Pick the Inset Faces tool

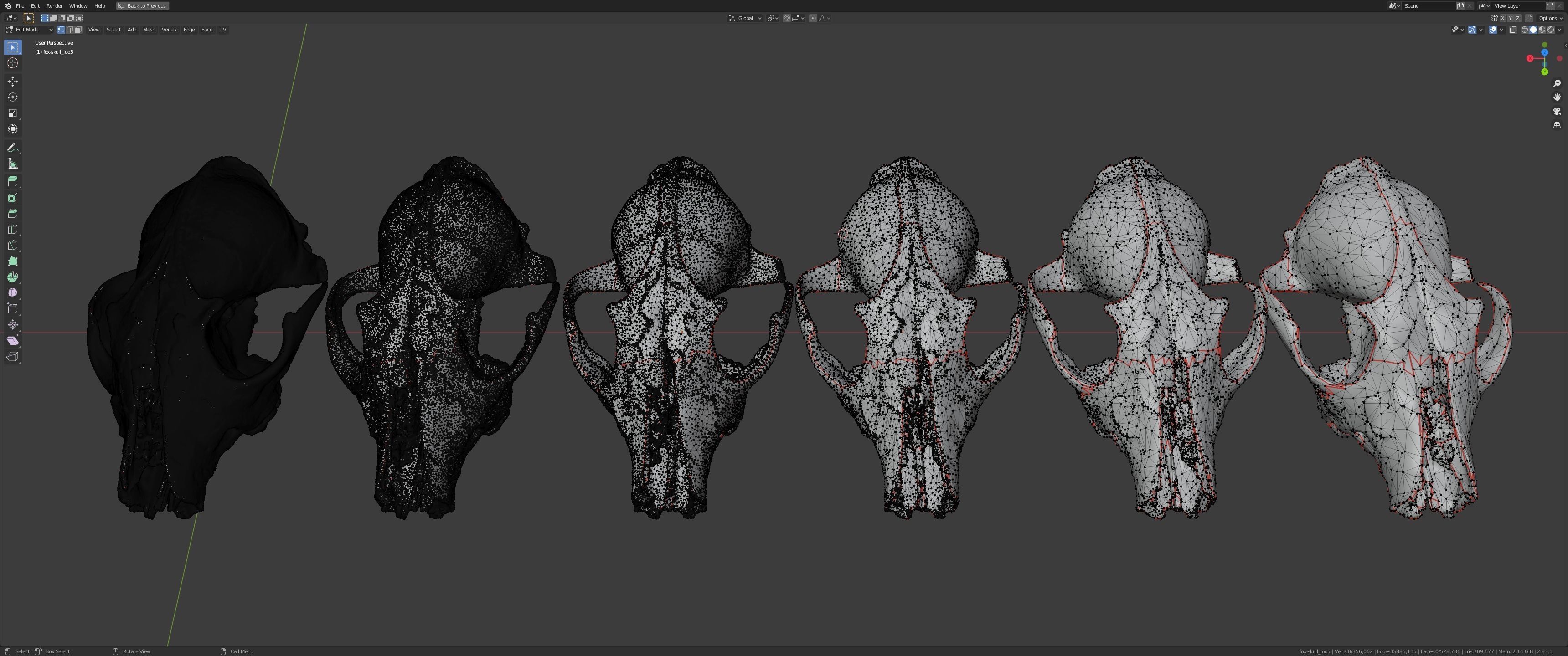13,197
